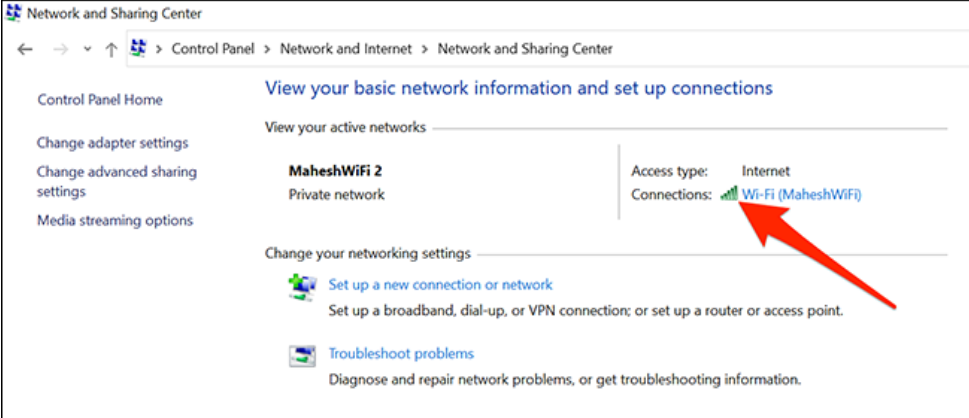The image size is (969, 418).
Task: Open the Wi-Fi (MaheshWiFi) connection link
Action: coord(802,195)
